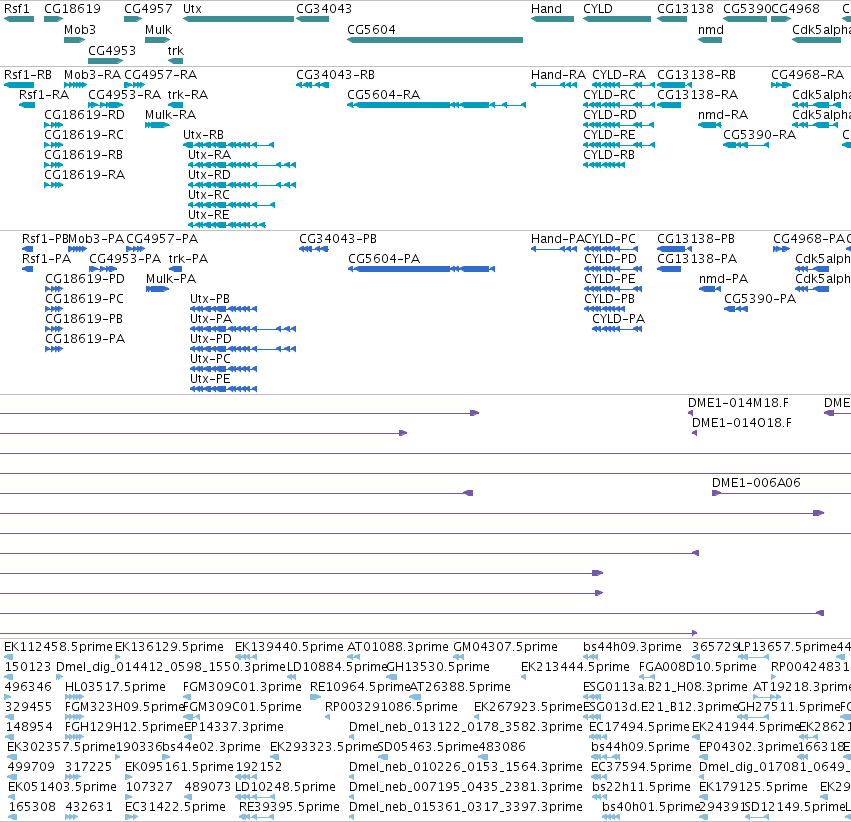Click the EP14337.3prime EST label
Image resolution: width=851 pixels, height=822 pixels.
pyautogui.click(x=234, y=727)
